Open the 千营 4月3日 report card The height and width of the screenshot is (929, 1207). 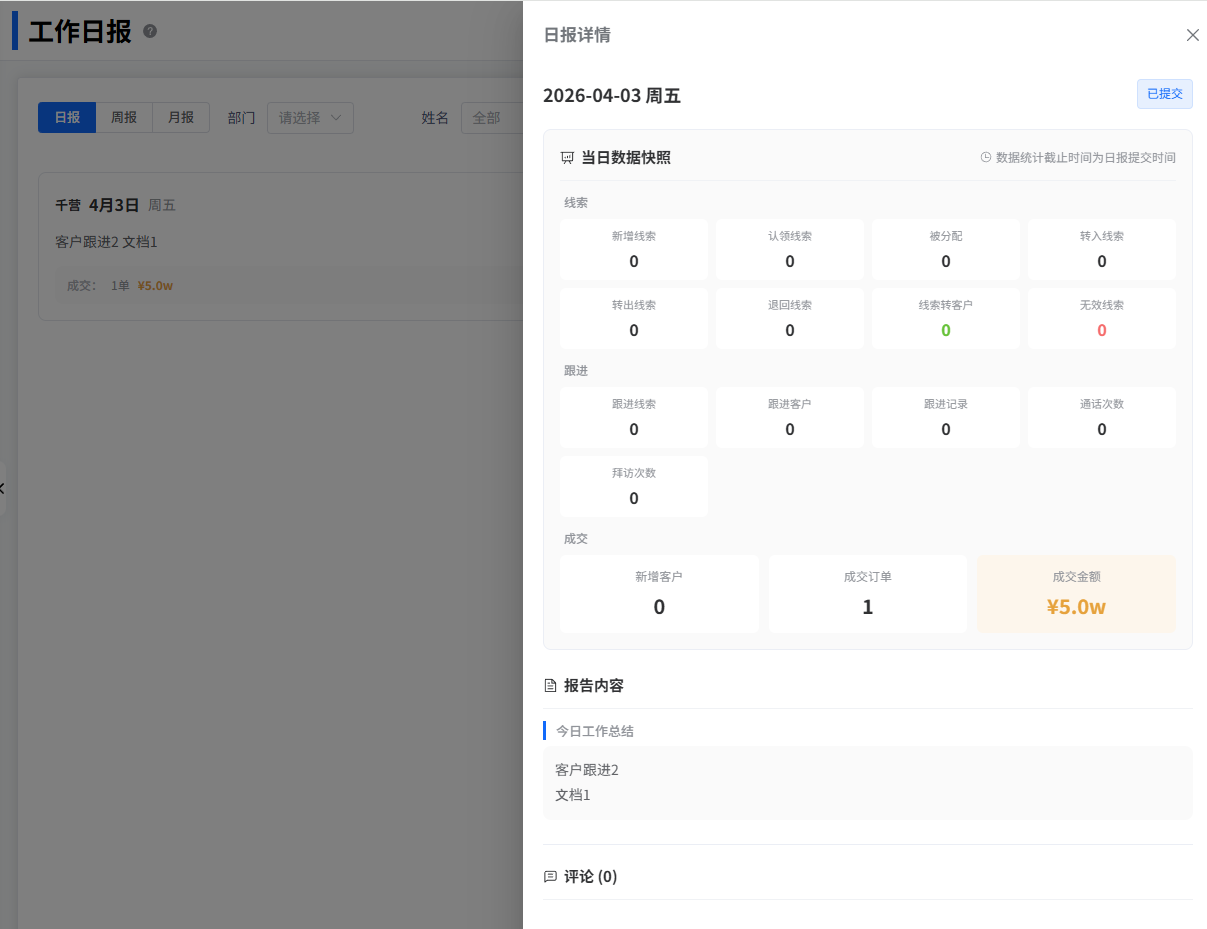point(280,245)
